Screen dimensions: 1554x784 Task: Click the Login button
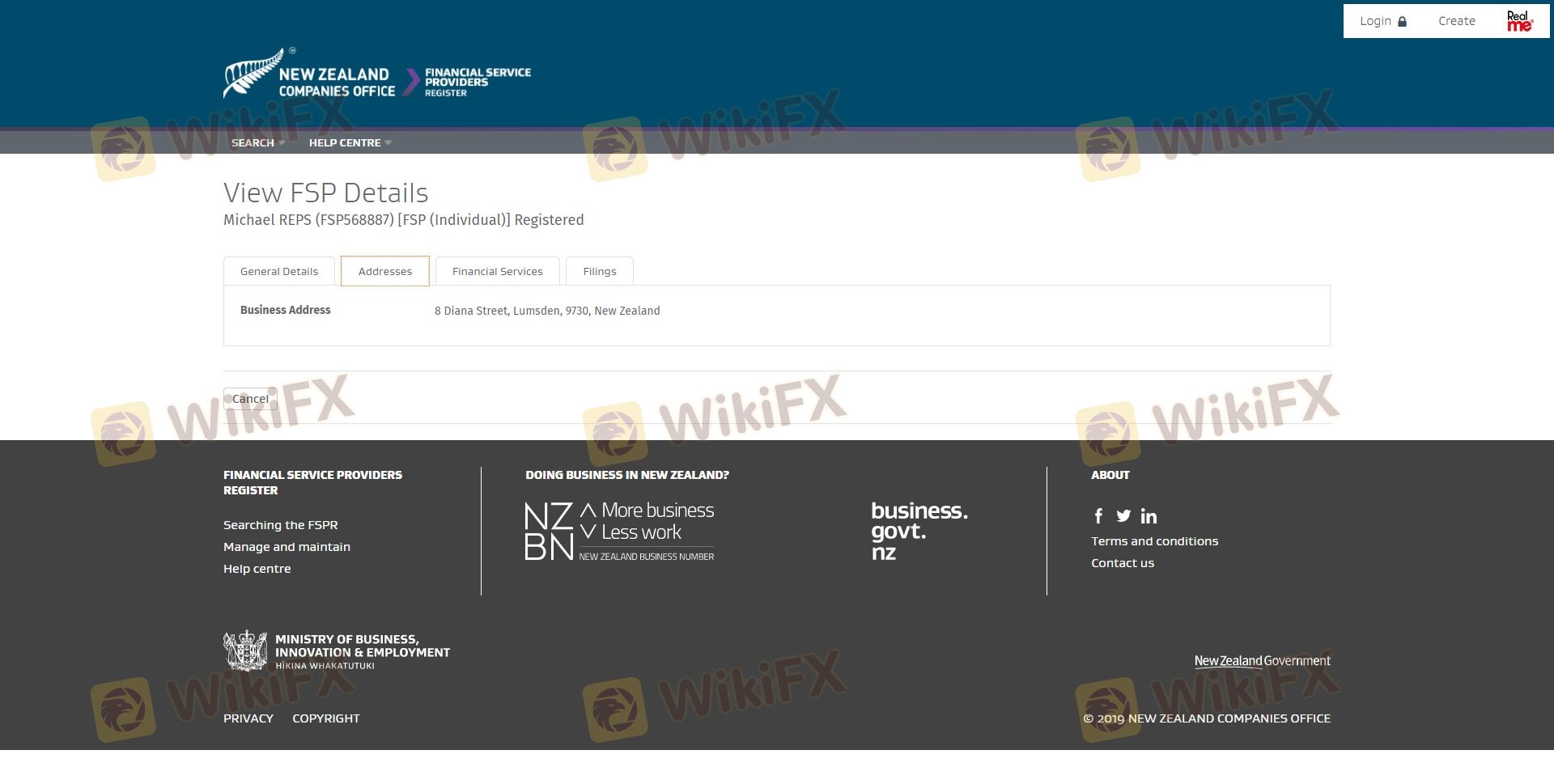click(x=1382, y=21)
